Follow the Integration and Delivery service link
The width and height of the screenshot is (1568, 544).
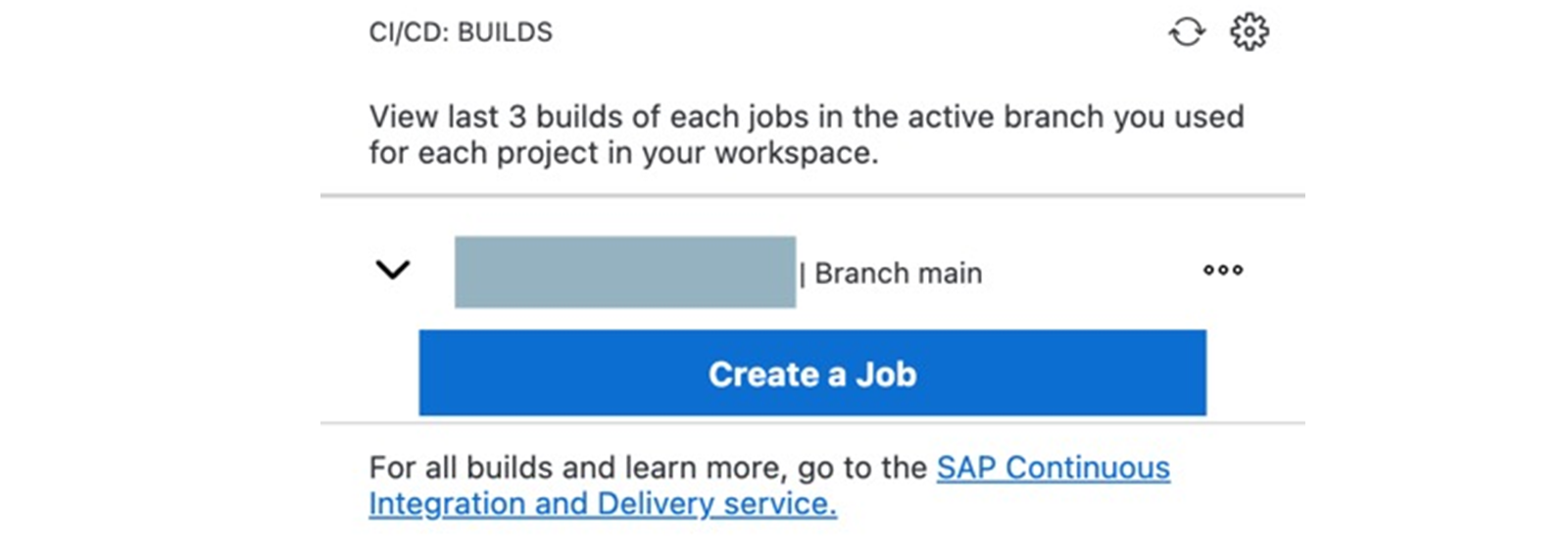tap(603, 504)
